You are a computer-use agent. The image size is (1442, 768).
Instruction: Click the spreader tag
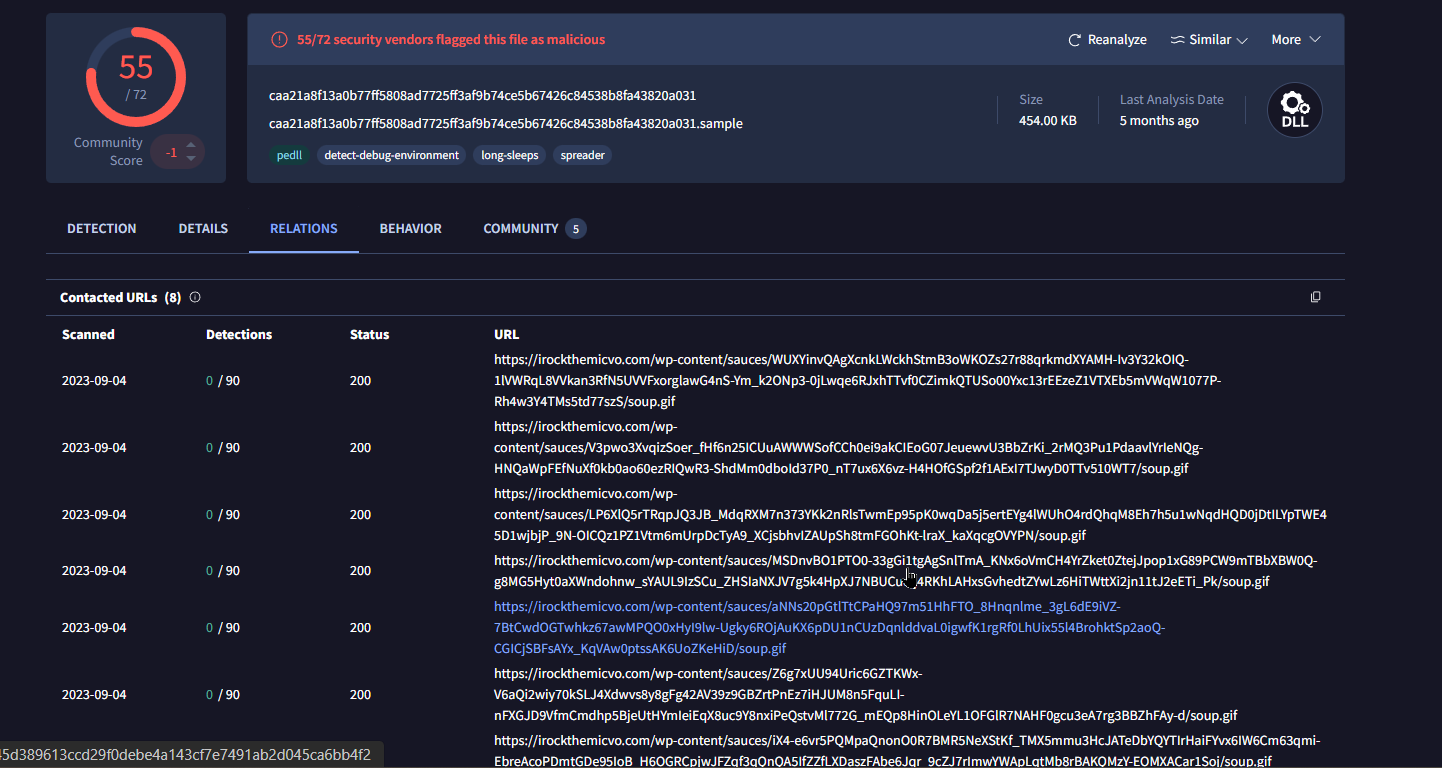point(582,155)
